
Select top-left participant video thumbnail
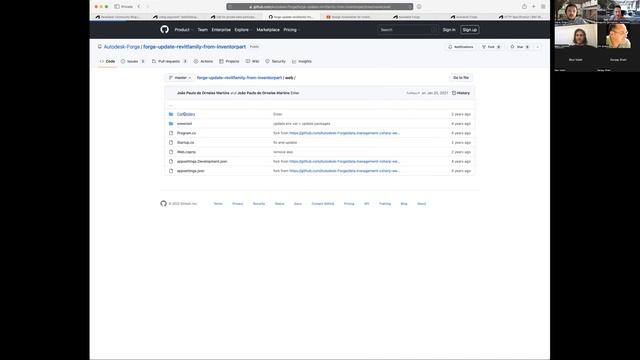coord(576,12)
